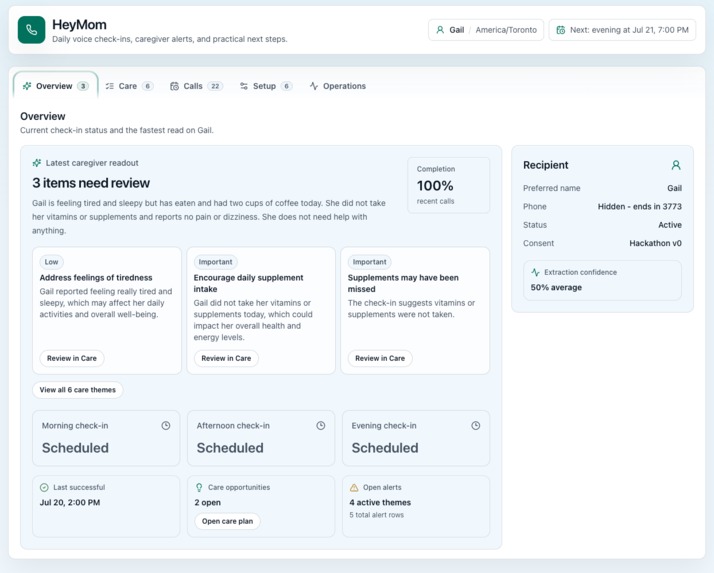Click the count badge 22 on Calls tab
The image size is (714, 573).
tap(215, 86)
